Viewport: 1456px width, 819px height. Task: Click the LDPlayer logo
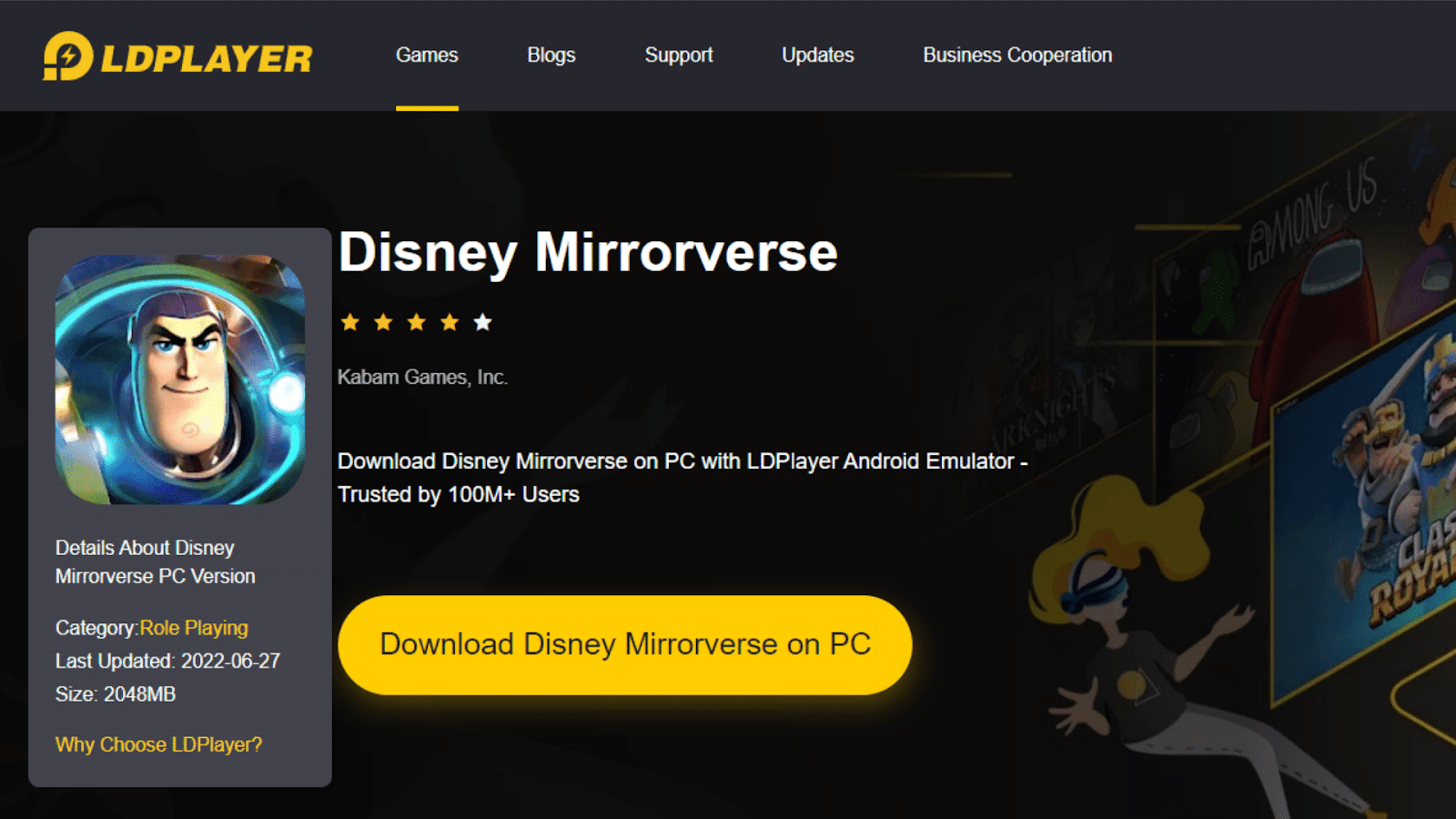point(177,56)
